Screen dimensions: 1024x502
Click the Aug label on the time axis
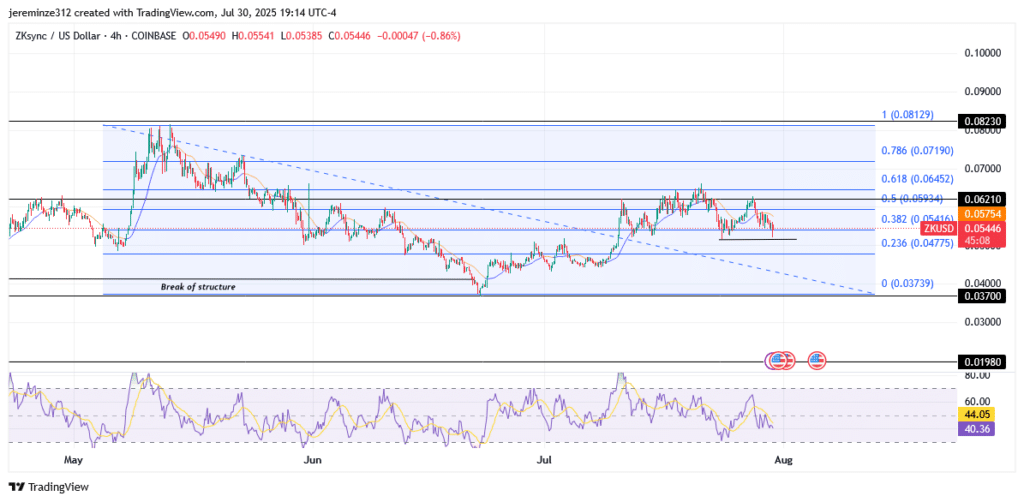click(783, 460)
